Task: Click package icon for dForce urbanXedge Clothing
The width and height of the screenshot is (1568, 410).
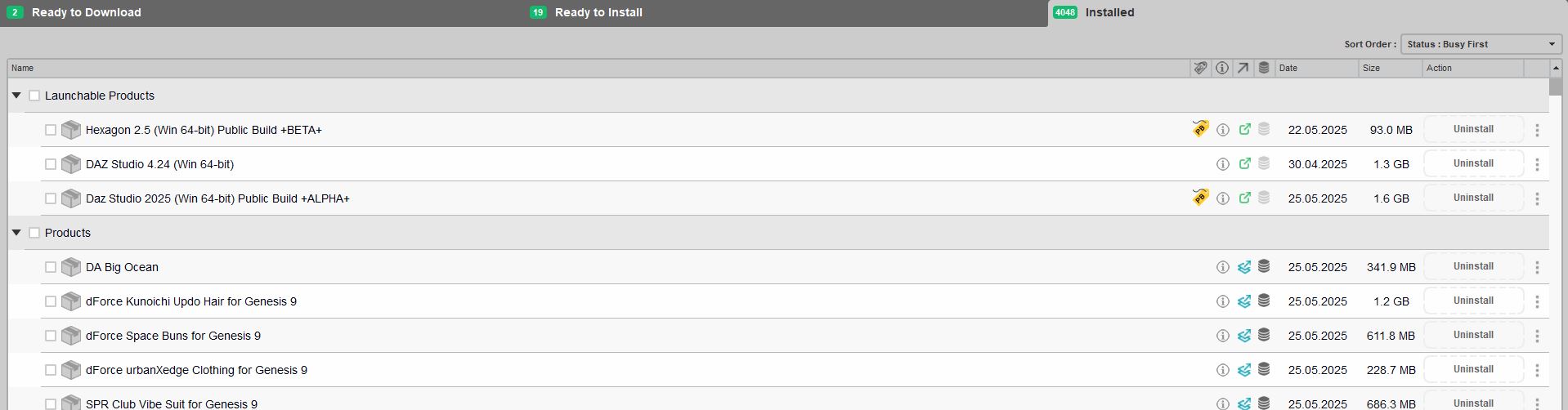Action: pyautogui.click(x=71, y=370)
